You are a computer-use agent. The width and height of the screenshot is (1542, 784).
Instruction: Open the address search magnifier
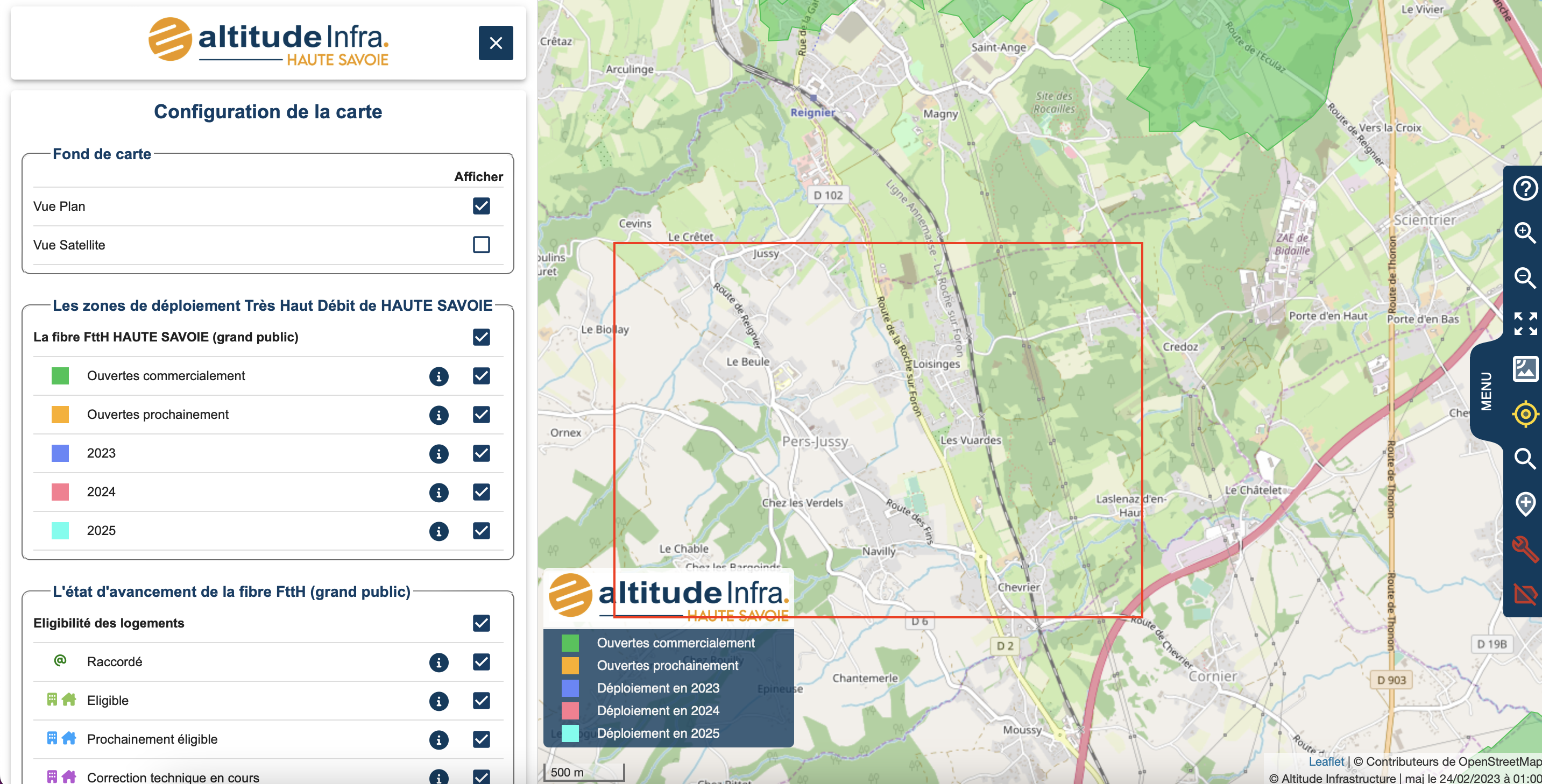(1524, 459)
